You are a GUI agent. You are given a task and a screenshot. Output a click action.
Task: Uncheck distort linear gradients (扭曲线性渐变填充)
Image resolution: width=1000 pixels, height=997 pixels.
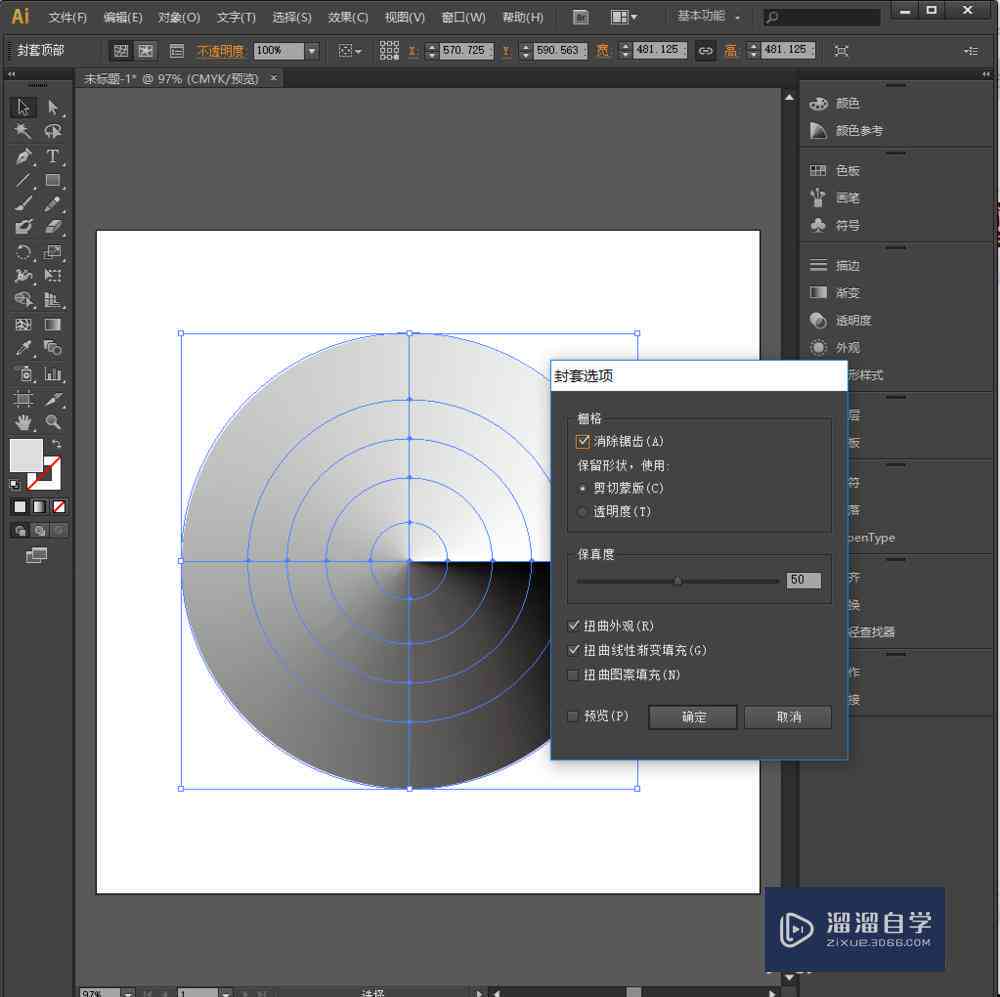[x=573, y=650]
